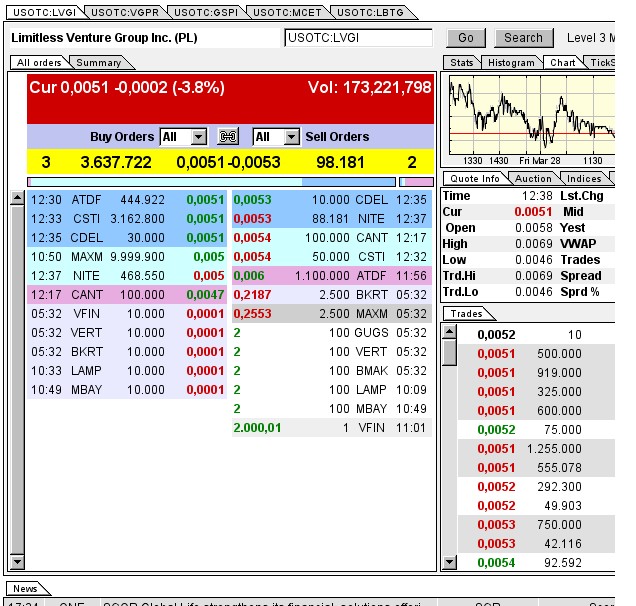This screenshot has height=606, width=636.
Task: Click the Go button
Action: click(466, 38)
